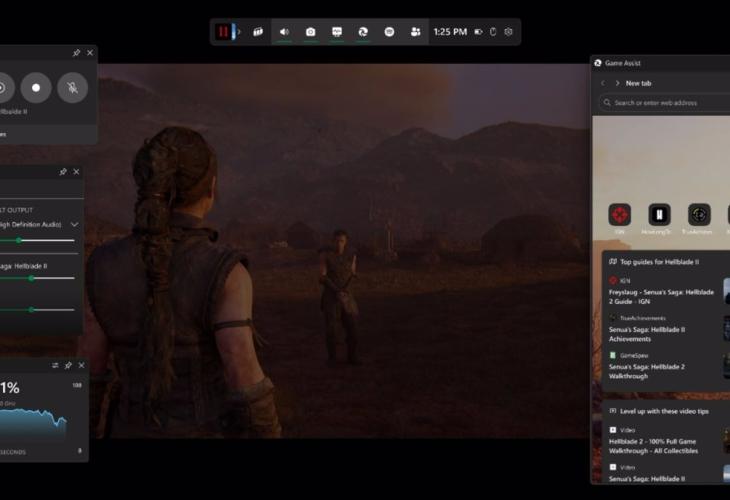Open the Freyslaug IGN guide link
730x500 pixels.
661,297
